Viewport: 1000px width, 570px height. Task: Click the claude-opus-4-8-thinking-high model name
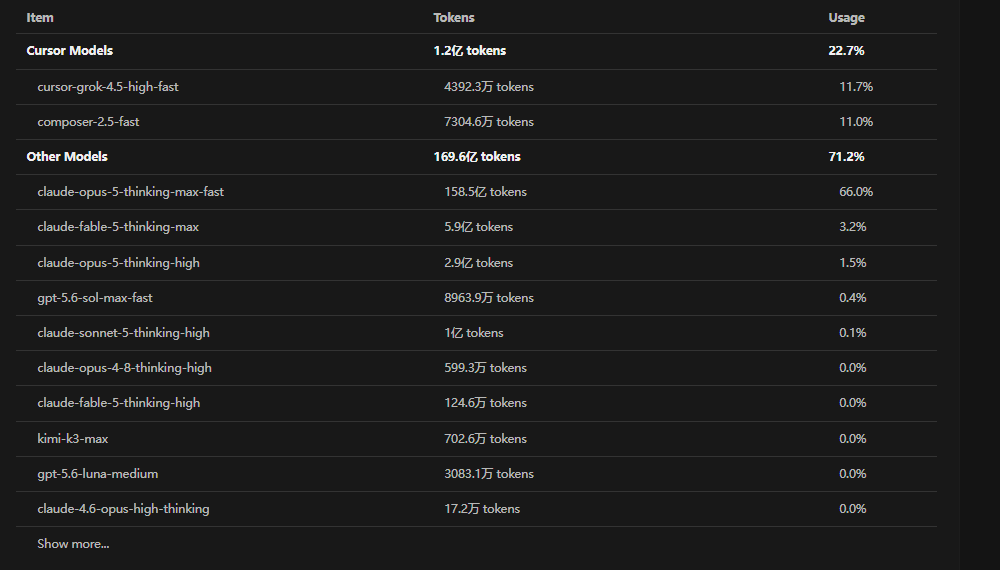[x=124, y=368]
